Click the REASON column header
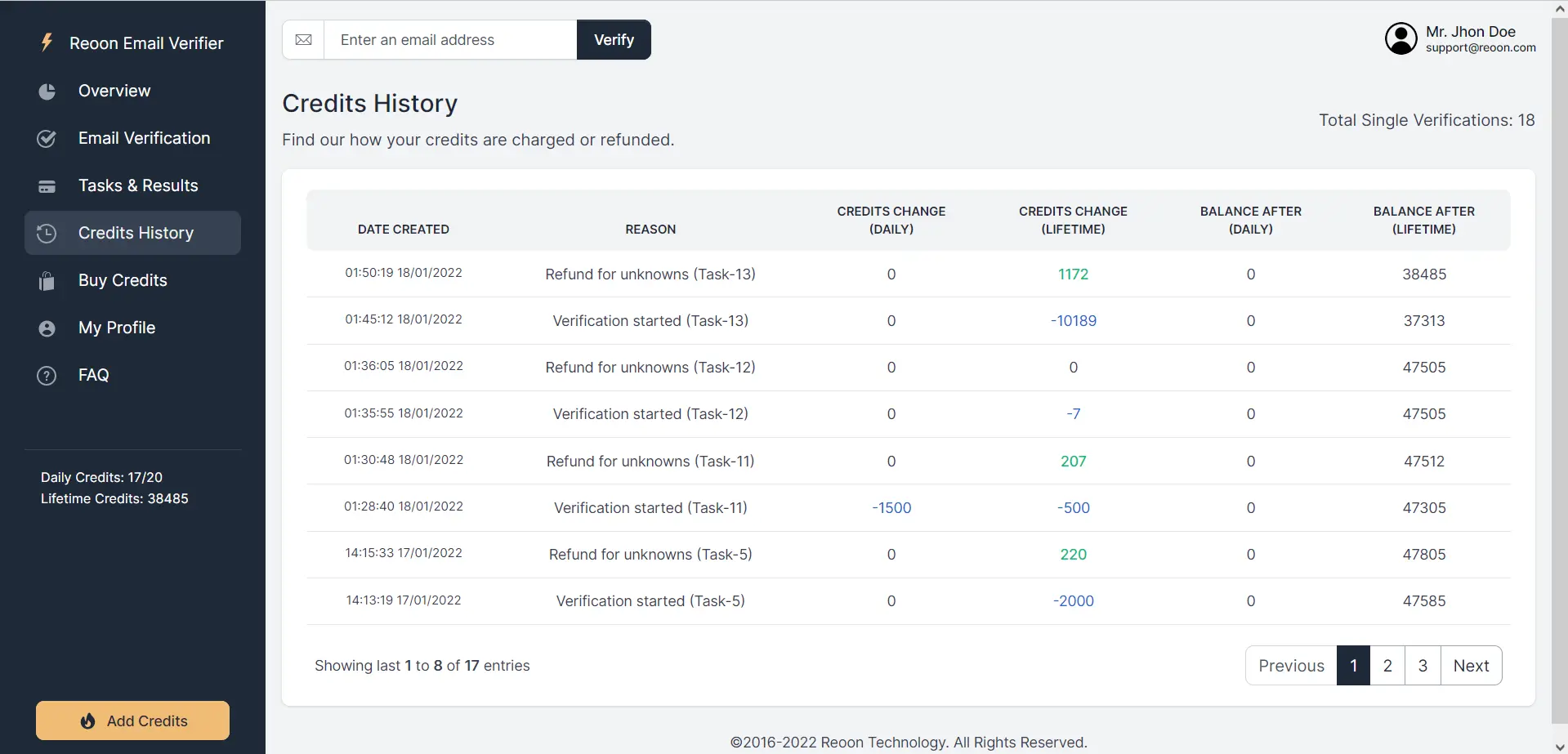This screenshot has height=754, width=1568. click(650, 230)
